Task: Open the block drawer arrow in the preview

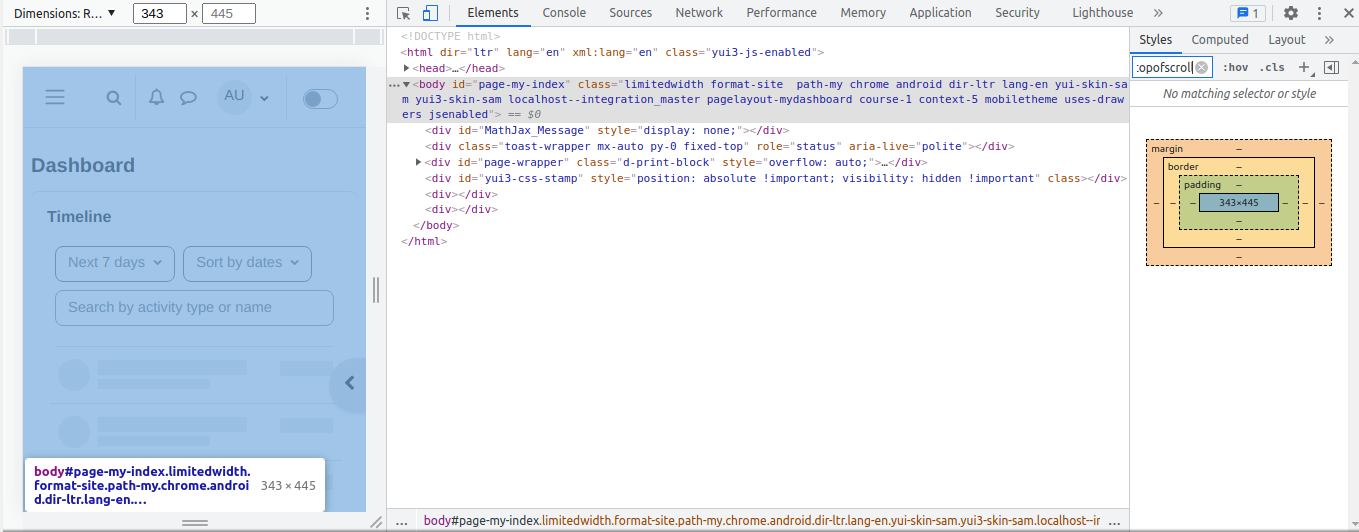Action: pos(349,383)
